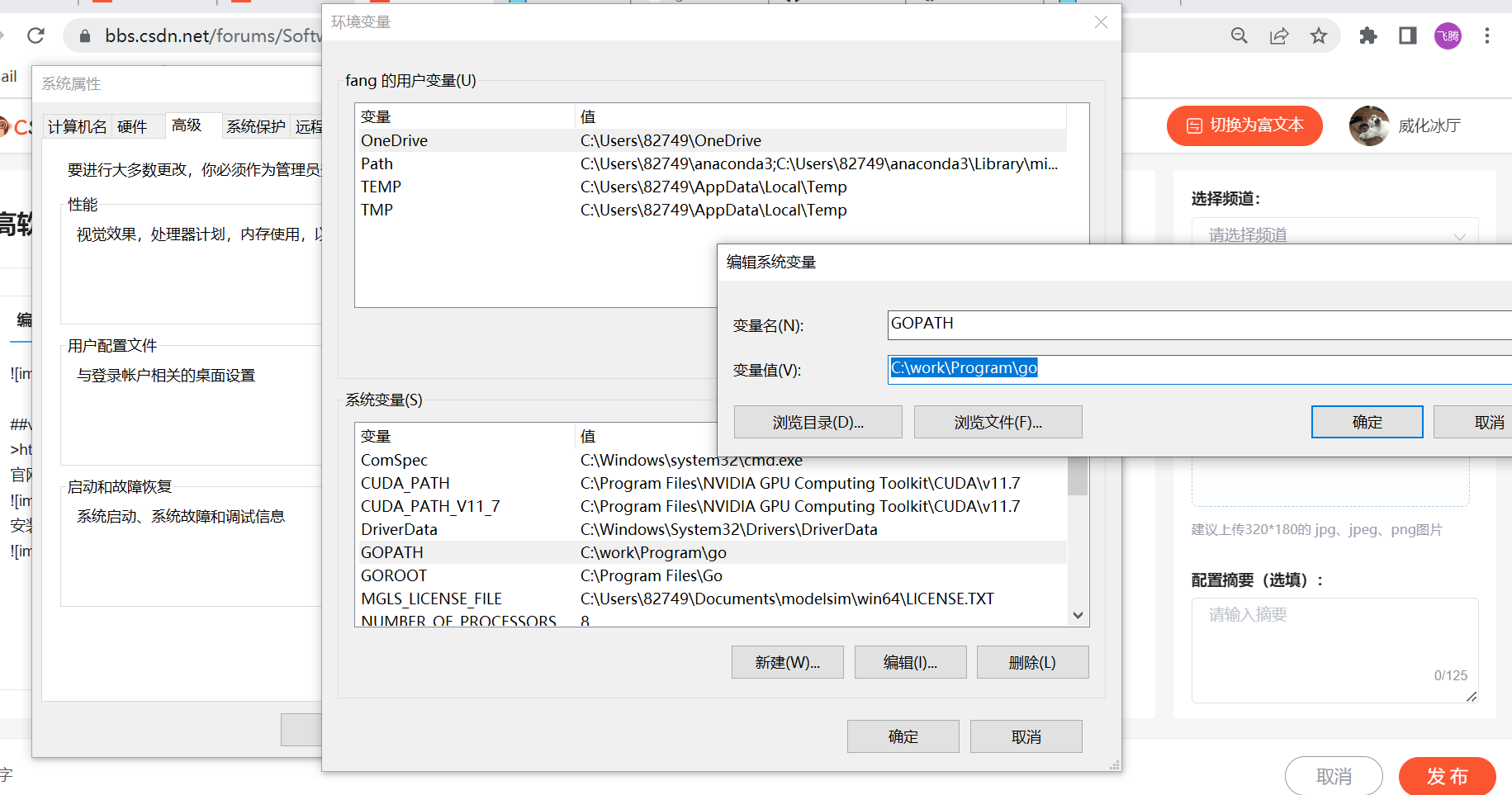Click the 配置摘要 summary text area
Image resolution: width=1512 pixels, height=795 pixels.
pyautogui.click(x=1334, y=651)
